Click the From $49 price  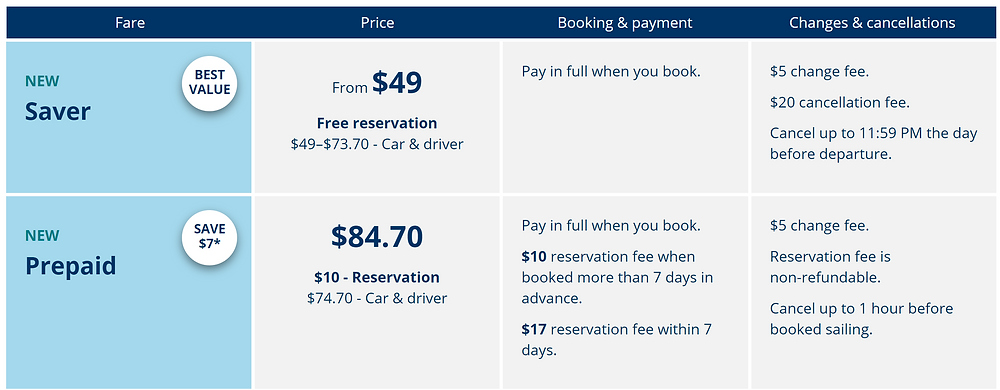(x=377, y=83)
